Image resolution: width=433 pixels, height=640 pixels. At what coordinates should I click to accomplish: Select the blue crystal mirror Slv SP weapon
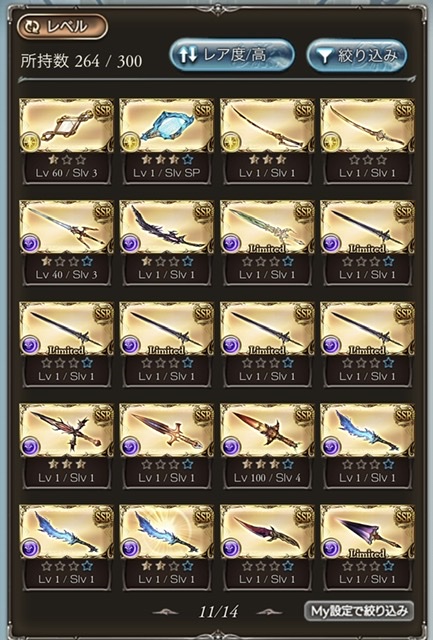click(167, 141)
